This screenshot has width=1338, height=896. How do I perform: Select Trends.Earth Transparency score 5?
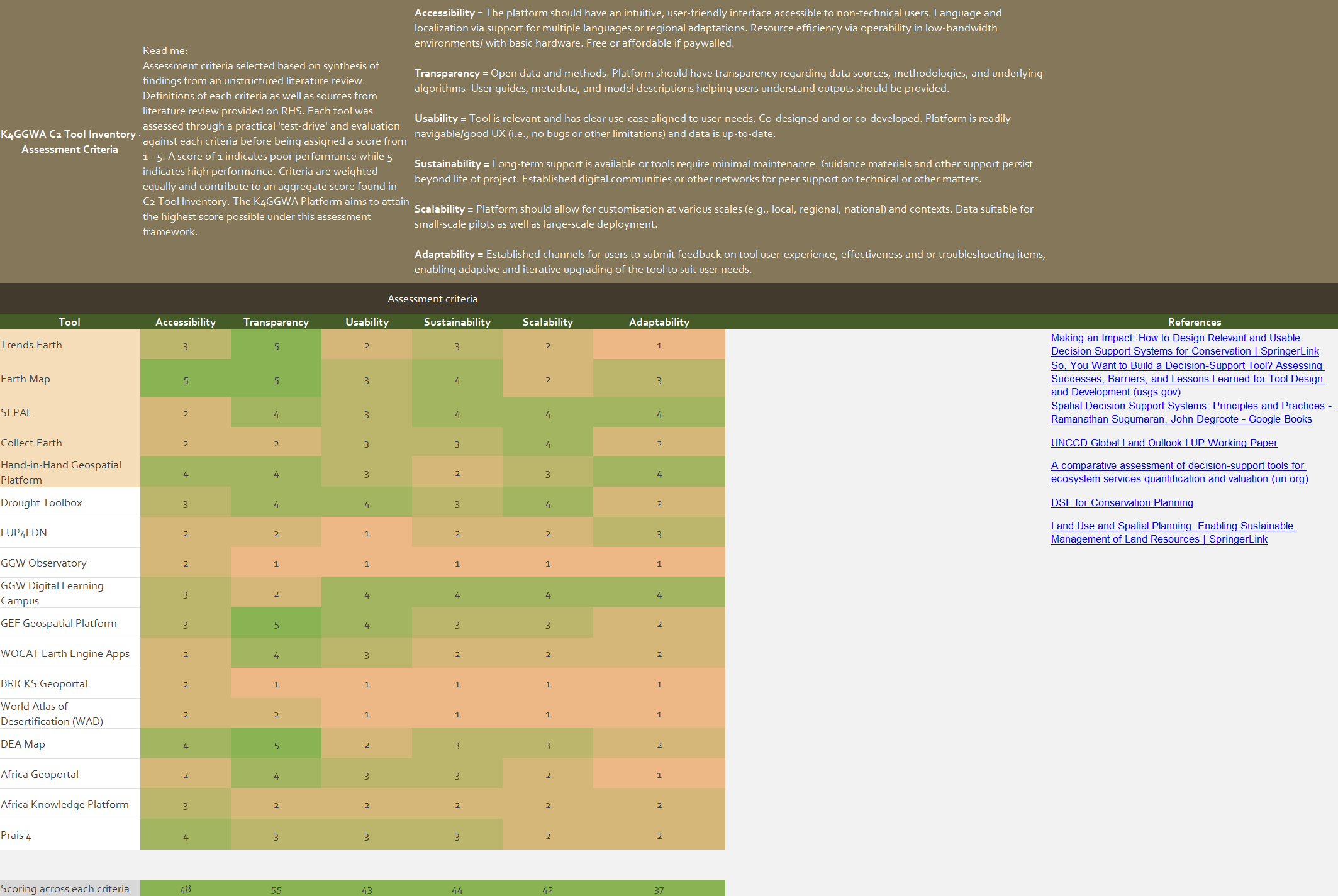point(276,345)
